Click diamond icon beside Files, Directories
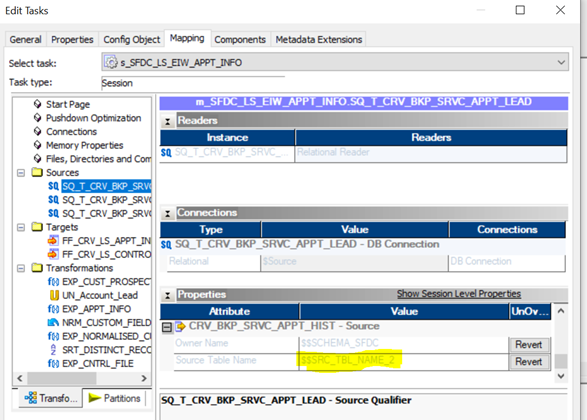587x420 pixels. point(37,159)
